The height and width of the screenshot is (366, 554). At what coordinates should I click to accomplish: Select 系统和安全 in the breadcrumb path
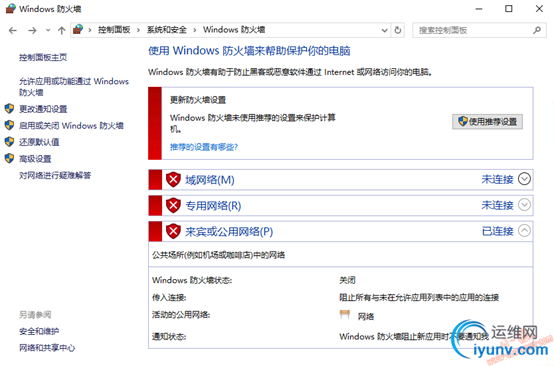167,30
